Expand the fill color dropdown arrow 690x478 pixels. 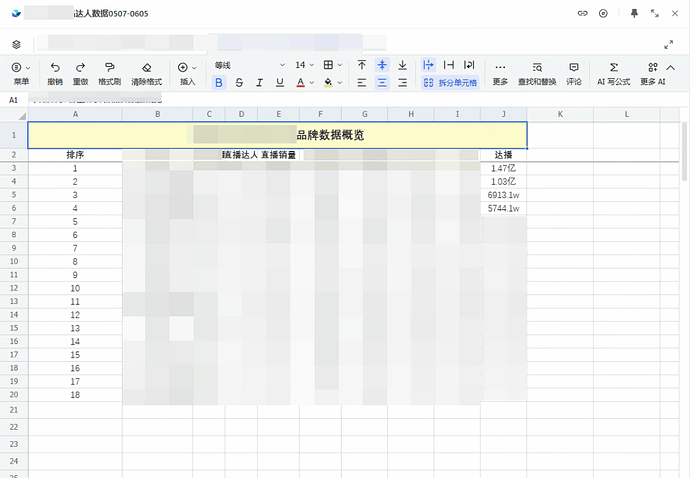[x=340, y=82]
